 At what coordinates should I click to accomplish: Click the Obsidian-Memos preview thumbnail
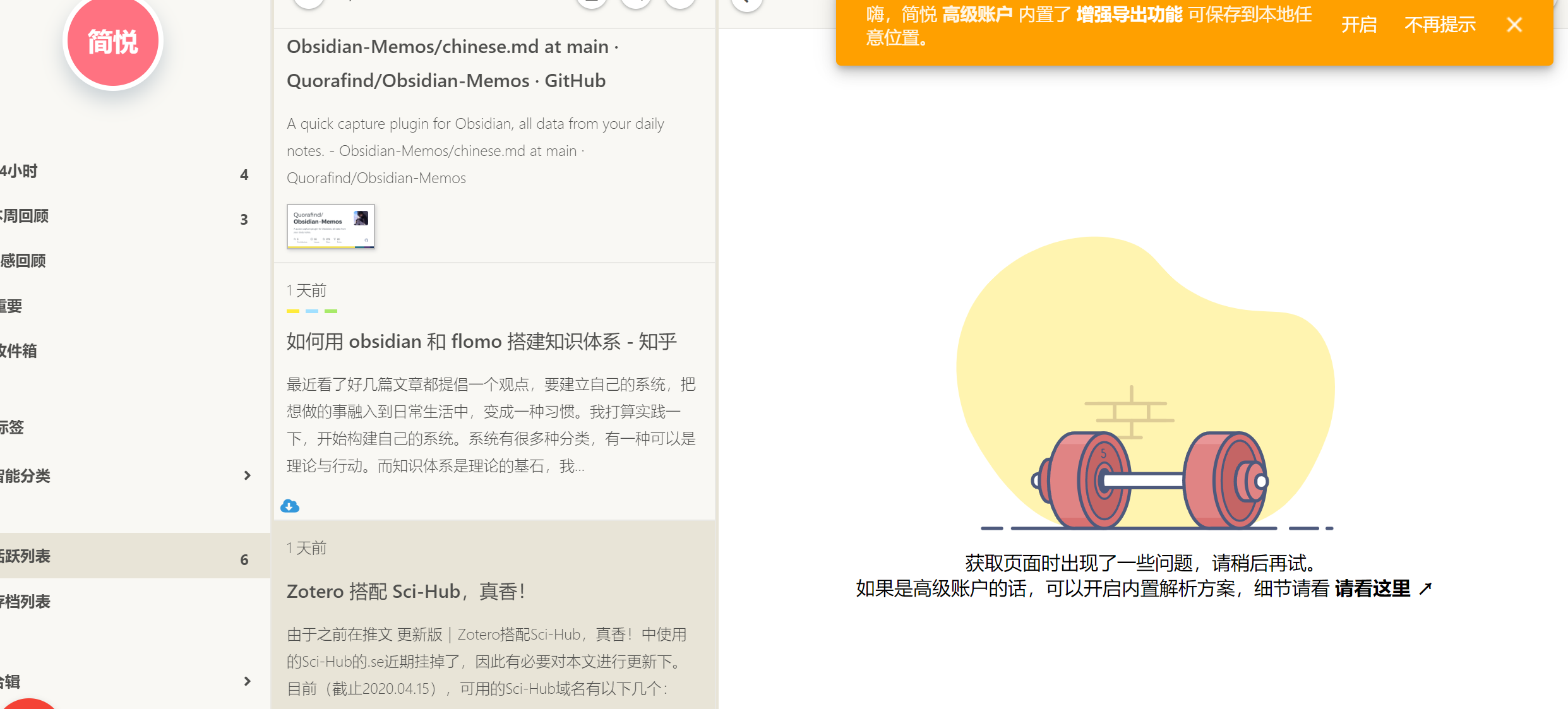(x=331, y=226)
